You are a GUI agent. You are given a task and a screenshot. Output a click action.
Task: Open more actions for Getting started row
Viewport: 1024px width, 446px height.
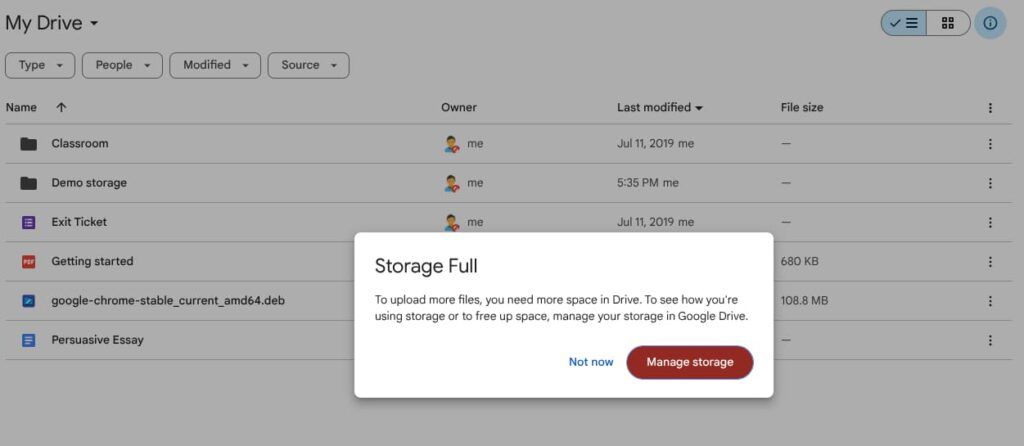(990, 262)
